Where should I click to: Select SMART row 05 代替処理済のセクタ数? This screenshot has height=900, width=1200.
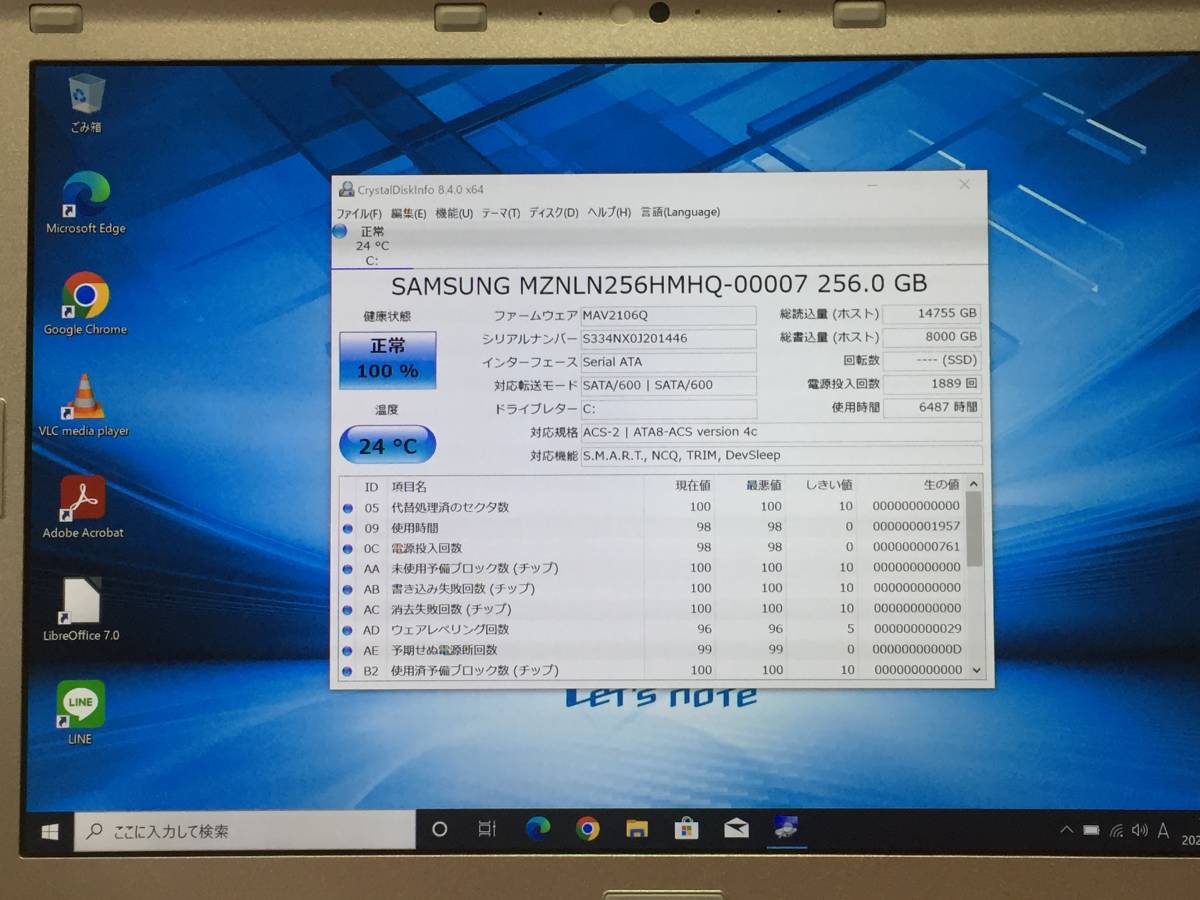coord(652,507)
